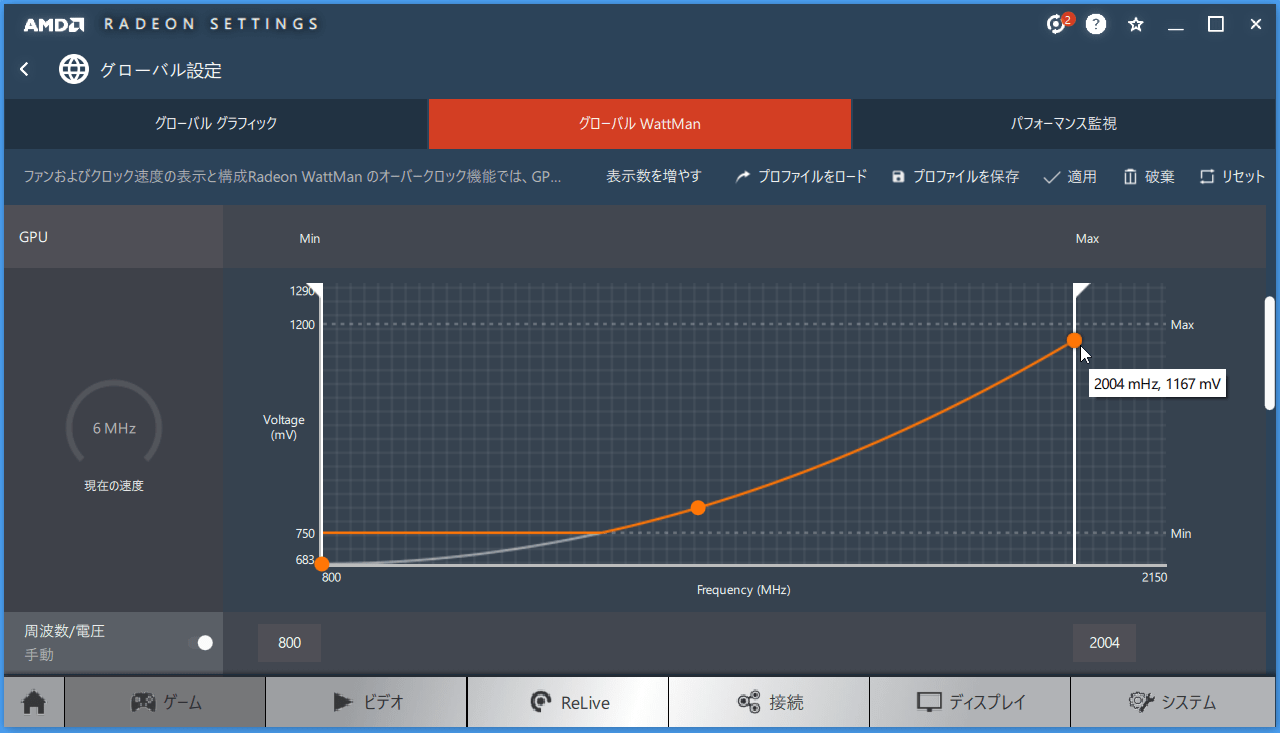
Task: Click the maximum frequency field showing 2004
Action: [x=1104, y=643]
